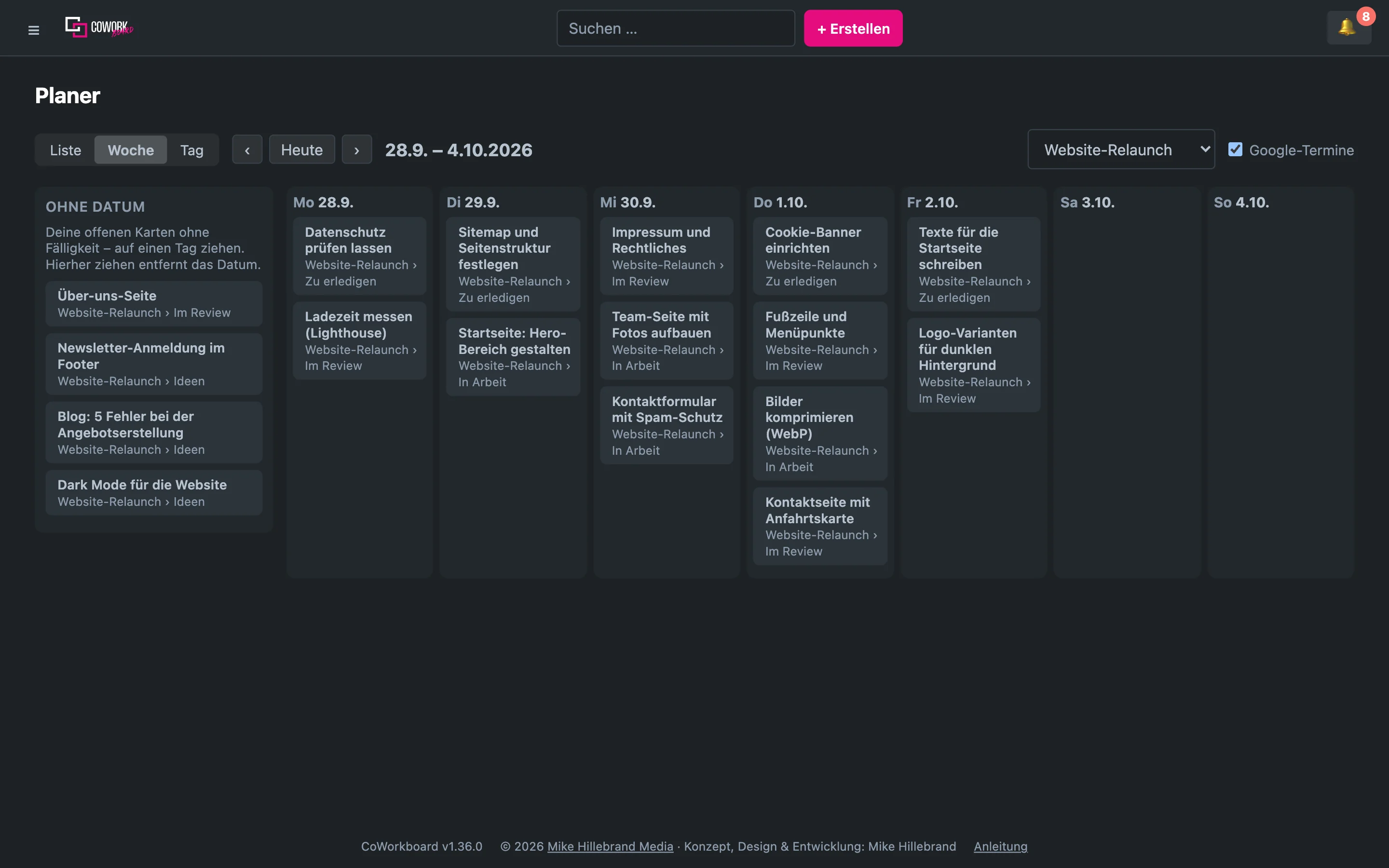Open card Startseite: Hero-Bereich gestalten
Screen dimensions: 1389x868
coord(513,357)
